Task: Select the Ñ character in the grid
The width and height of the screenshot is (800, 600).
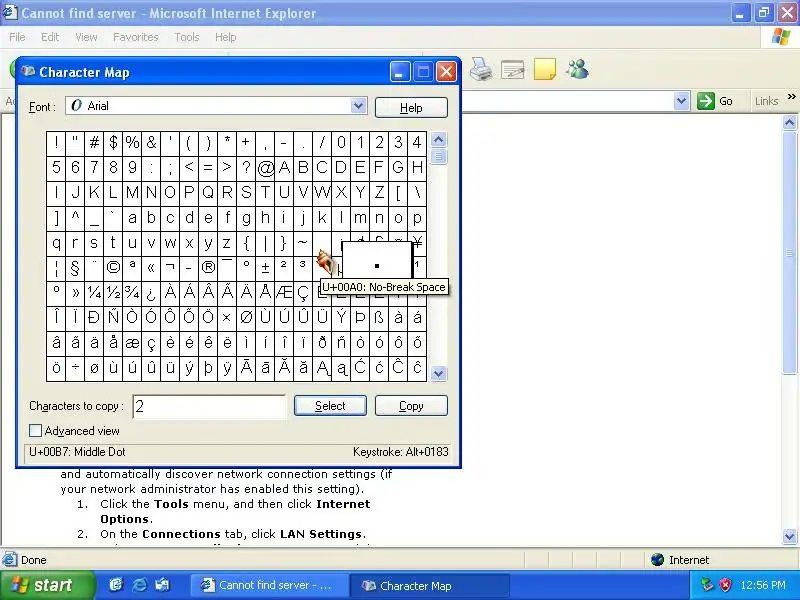Action: click(113, 317)
